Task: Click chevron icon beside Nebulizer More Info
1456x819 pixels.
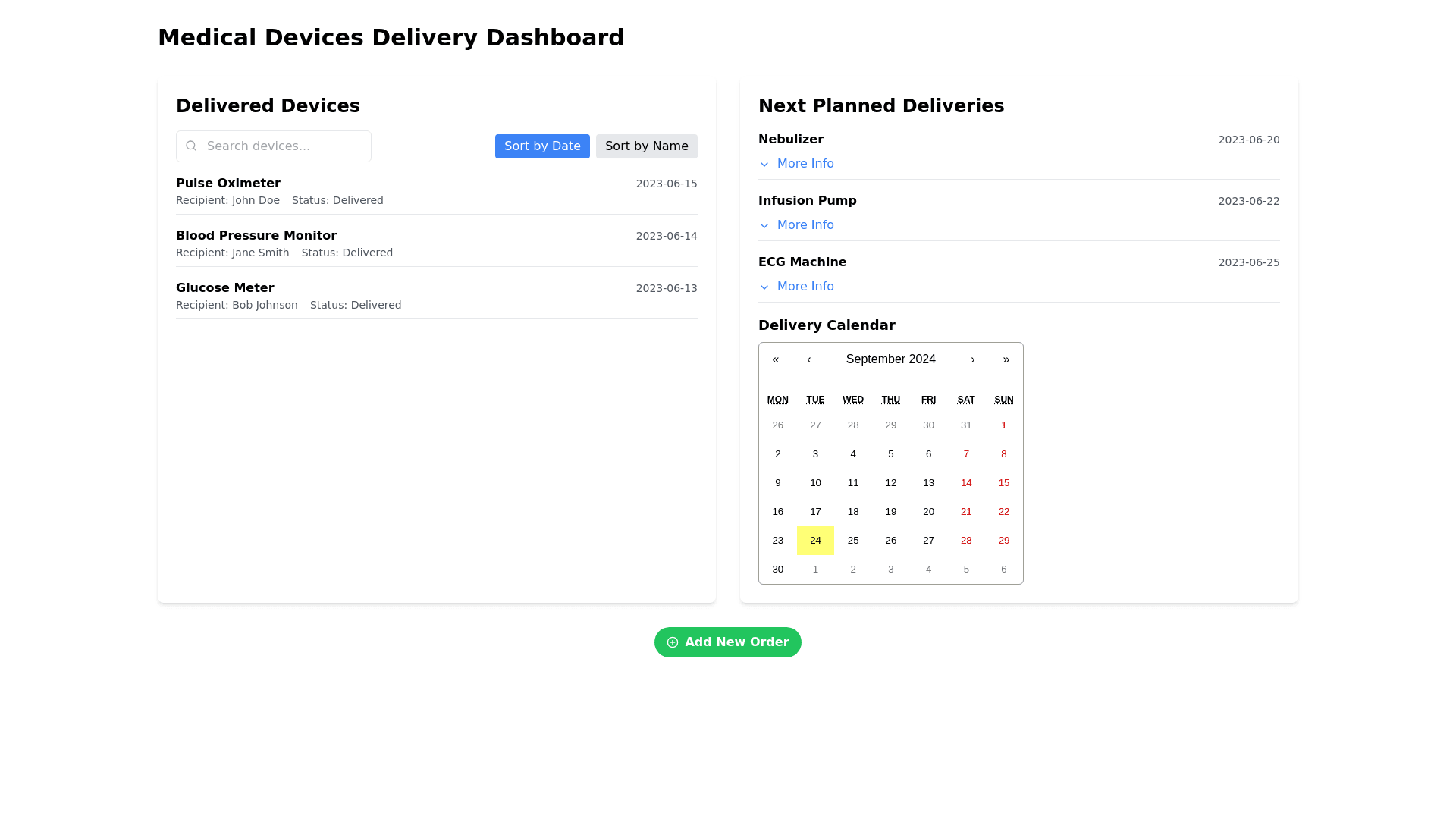Action: 764,165
